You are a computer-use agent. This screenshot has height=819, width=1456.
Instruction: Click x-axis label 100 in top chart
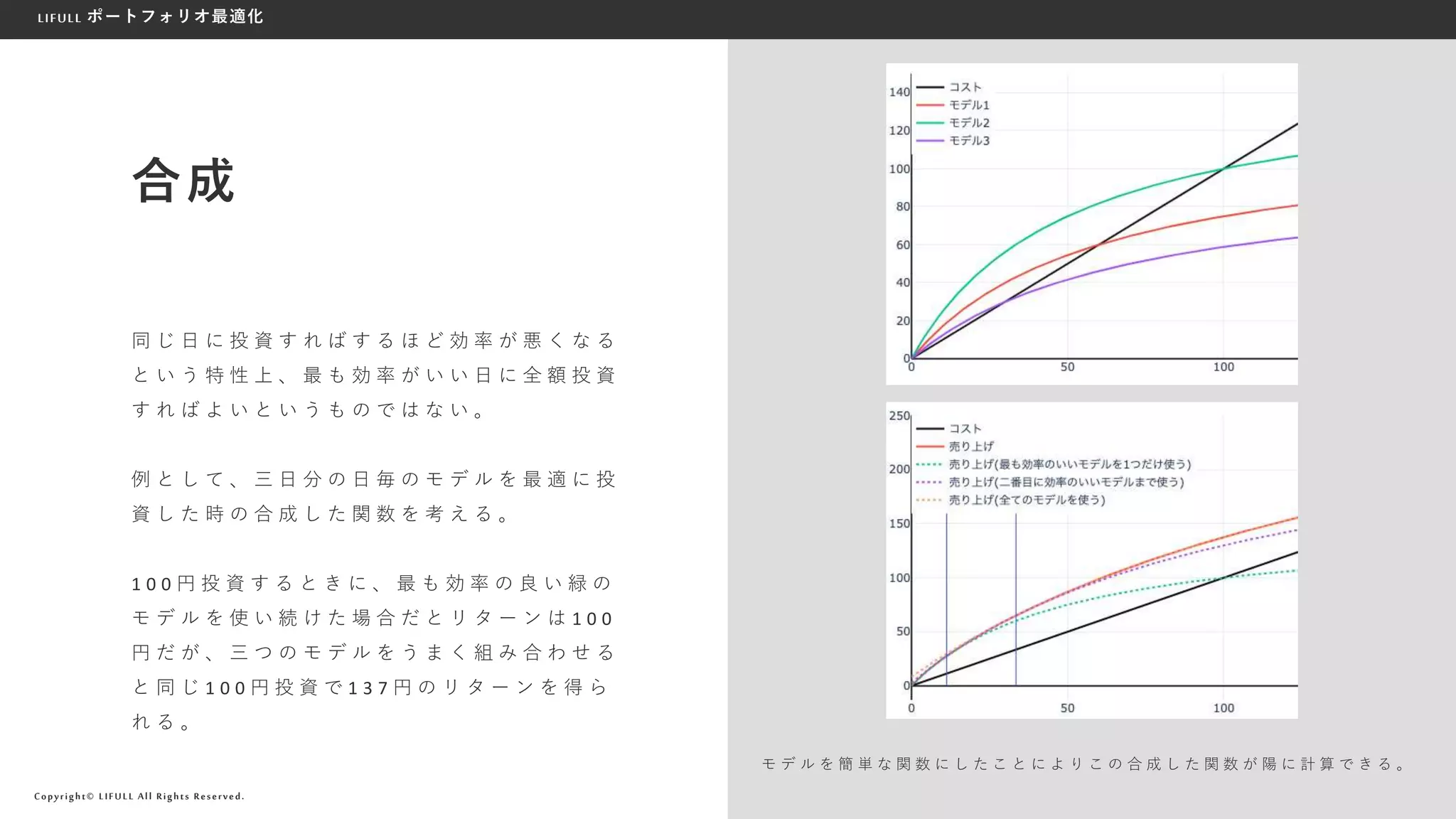(x=1224, y=367)
